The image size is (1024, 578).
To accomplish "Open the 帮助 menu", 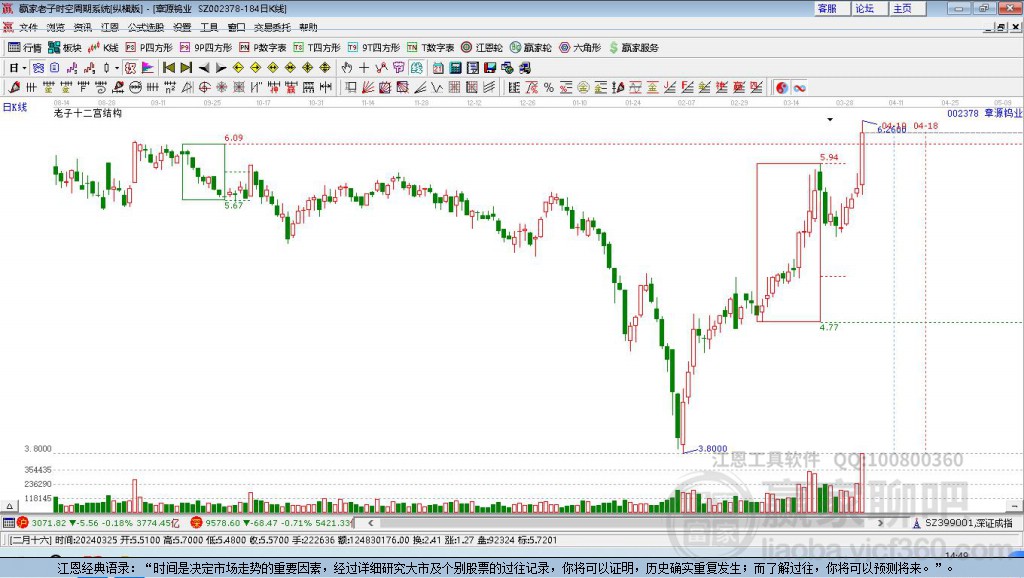I will tap(308, 27).
